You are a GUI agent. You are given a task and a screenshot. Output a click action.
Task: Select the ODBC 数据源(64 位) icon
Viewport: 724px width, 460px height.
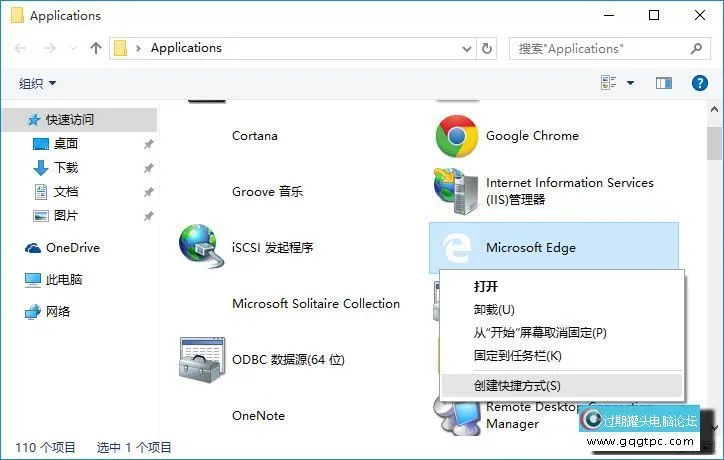[x=202, y=358]
